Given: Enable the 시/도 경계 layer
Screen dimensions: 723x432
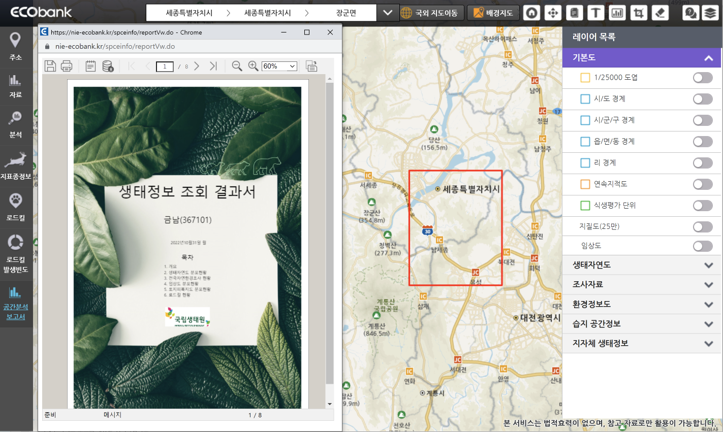Looking at the screenshot, I should tap(702, 99).
